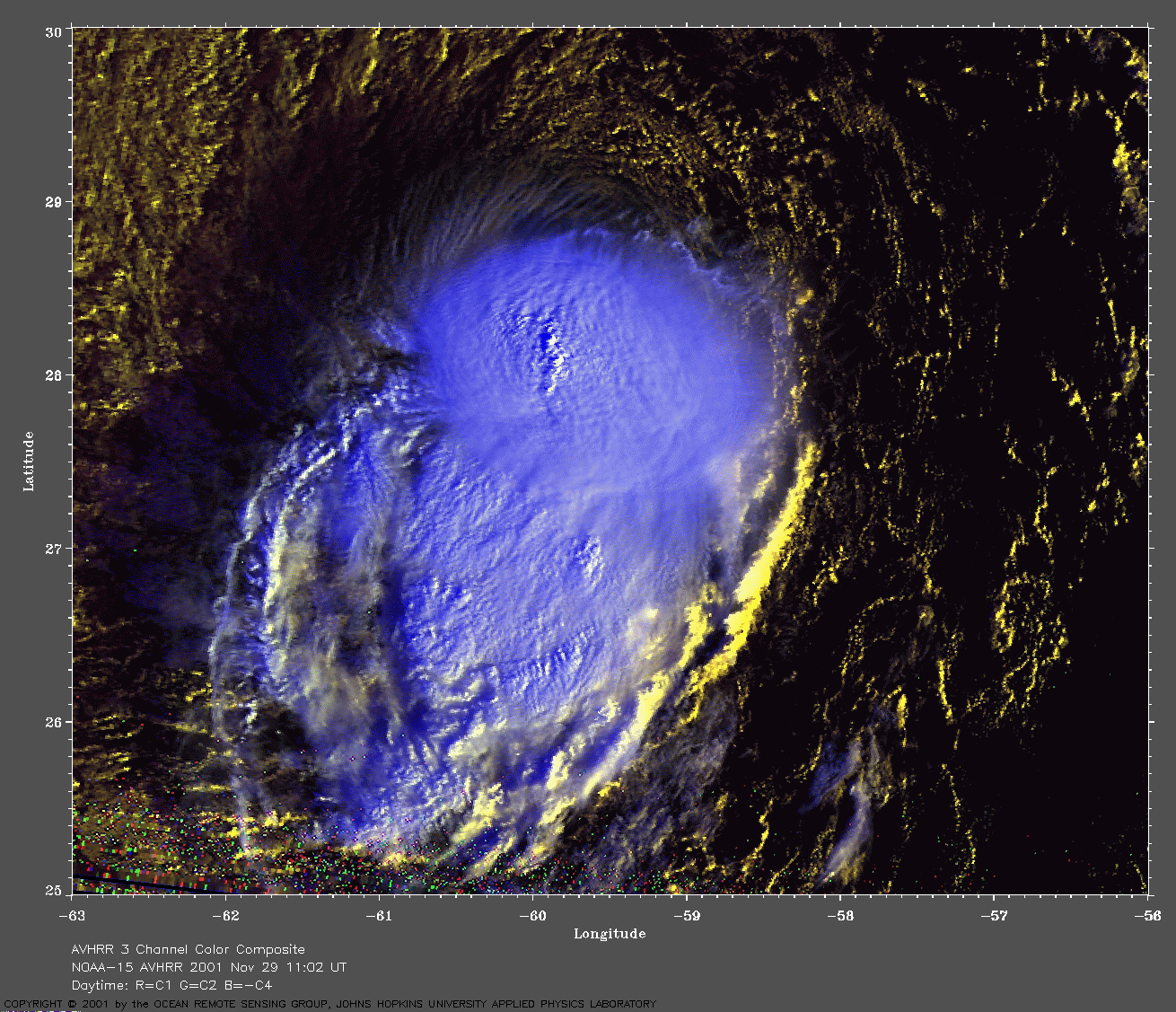Click the AVHRR satellite storm image
Image resolution: width=1176 pixels, height=1012 pixels.
click(x=610, y=462)
